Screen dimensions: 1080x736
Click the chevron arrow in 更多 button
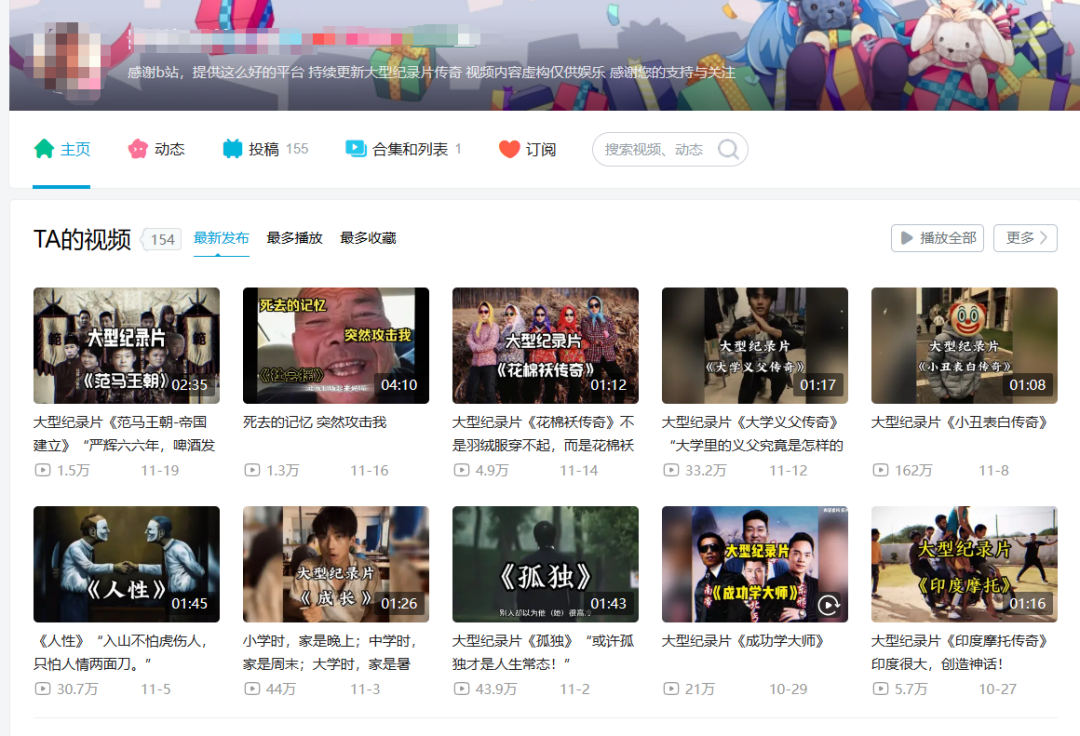[1043, 238]
